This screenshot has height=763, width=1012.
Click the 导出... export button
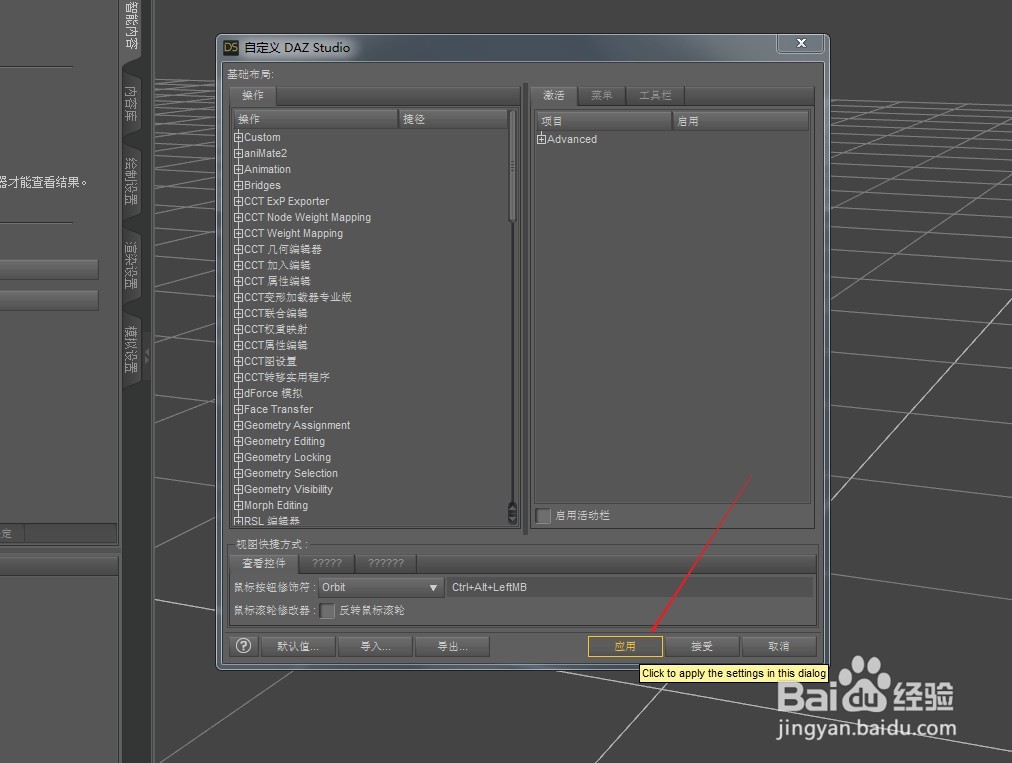tap(452, 646)
